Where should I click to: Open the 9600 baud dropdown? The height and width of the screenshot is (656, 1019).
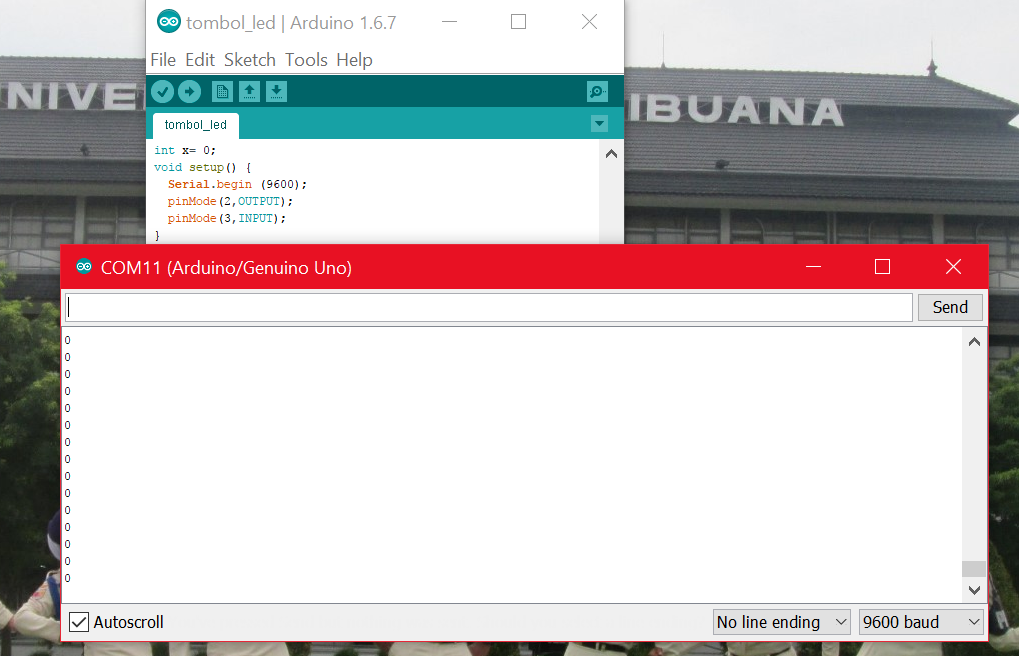[921, 622]
